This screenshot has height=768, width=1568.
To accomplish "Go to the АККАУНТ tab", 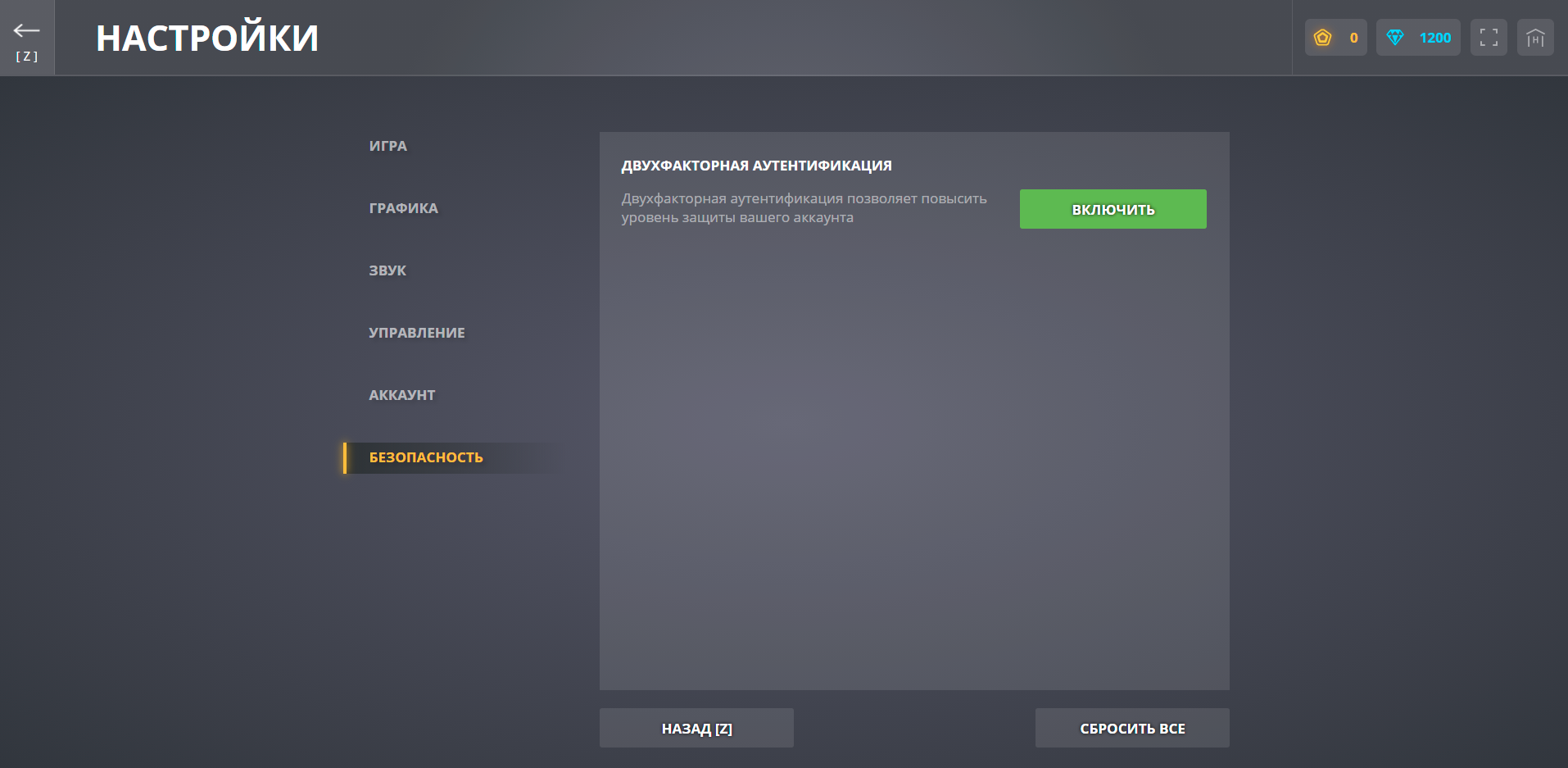I will click(402, 395).
